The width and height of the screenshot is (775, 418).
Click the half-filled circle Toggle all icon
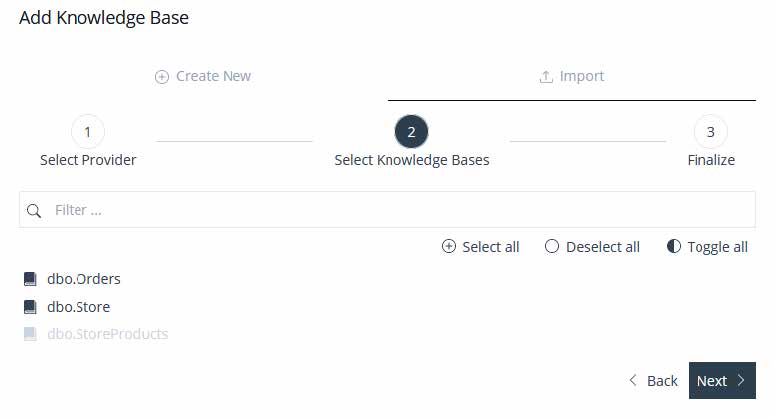[x=674, y=246]
